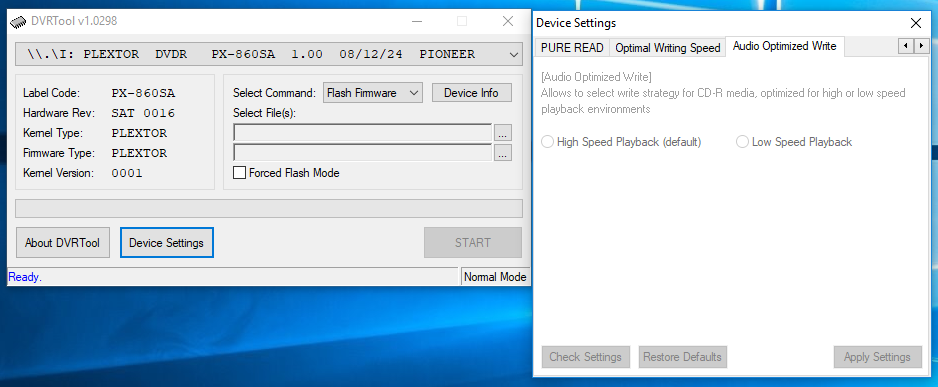938x387 pixels.
Task: Browse for the first firmware file
Action: [x=502, y=133]
